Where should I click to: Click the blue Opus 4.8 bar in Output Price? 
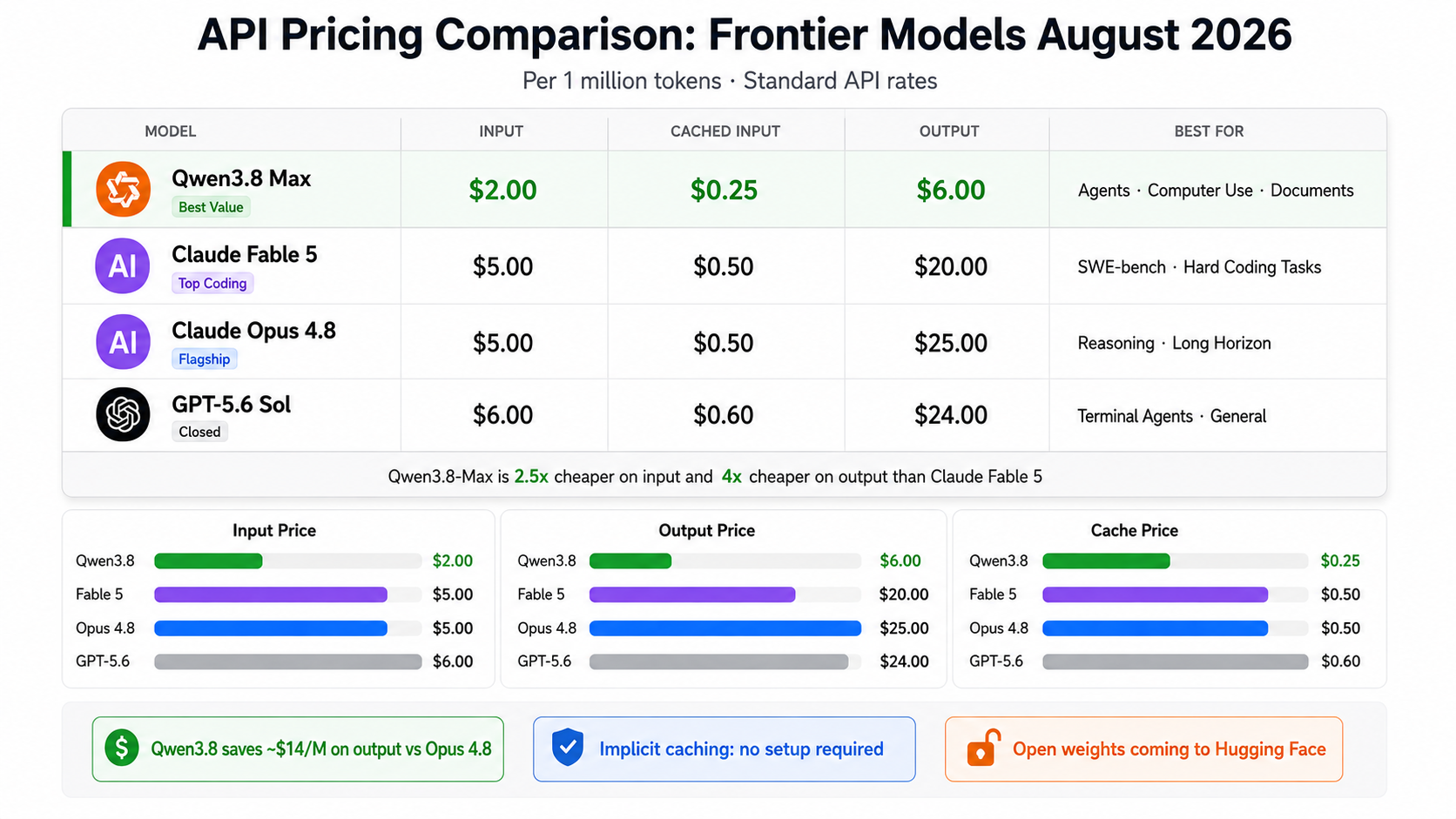725,628
